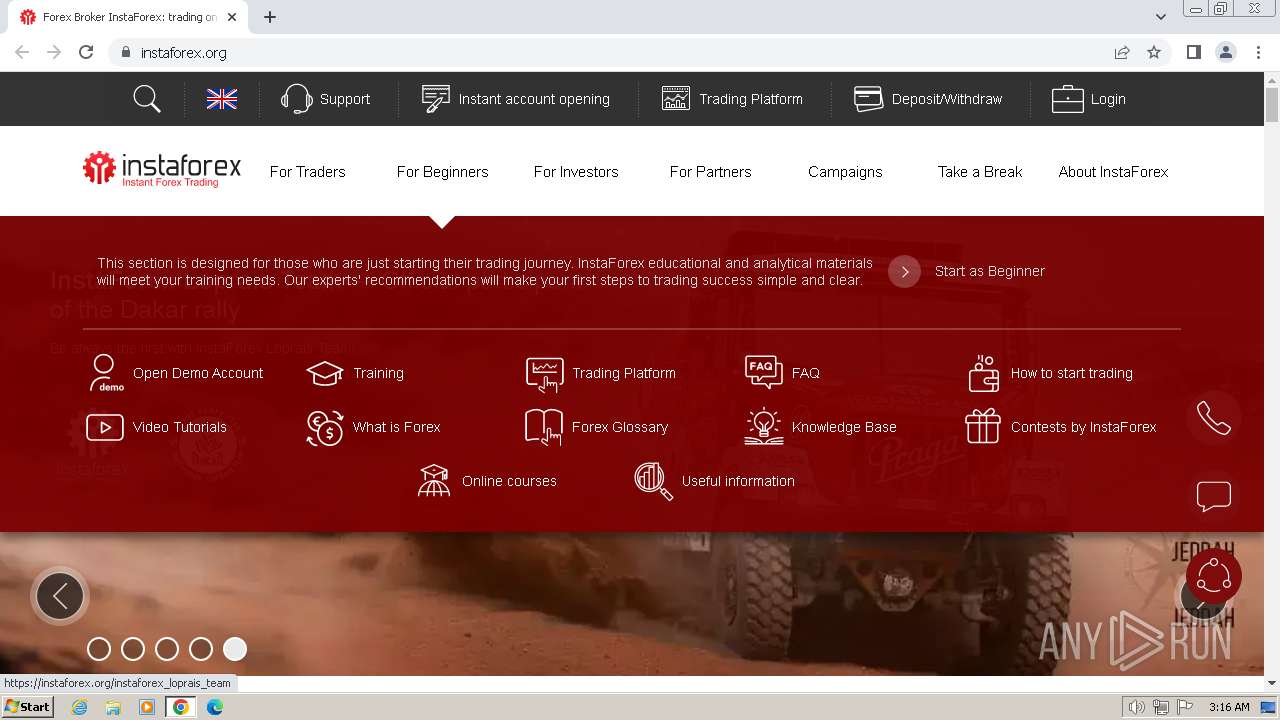Click the red floating share circle icon
Viewport: 1280px width, 720px height.
pos(1214,576)
